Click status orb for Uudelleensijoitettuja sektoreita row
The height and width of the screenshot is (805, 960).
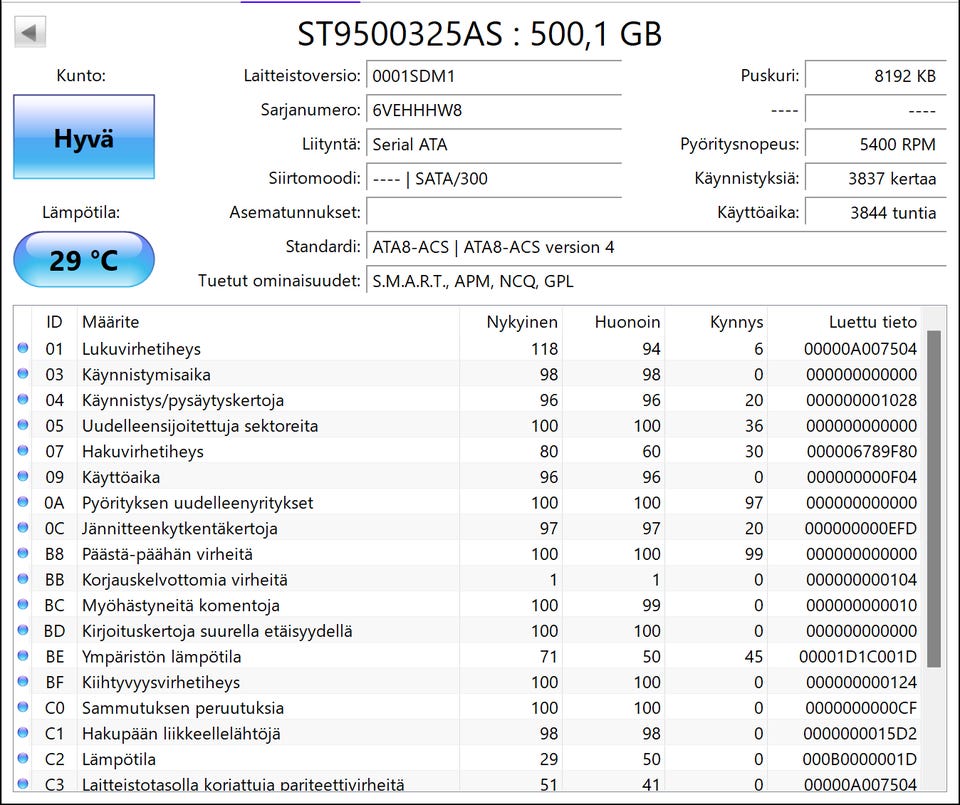point(23,426)
